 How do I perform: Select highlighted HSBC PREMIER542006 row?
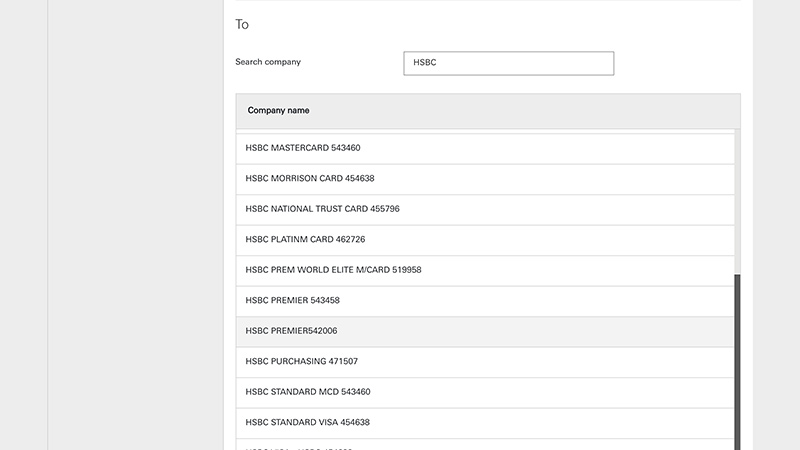point(485,332)
